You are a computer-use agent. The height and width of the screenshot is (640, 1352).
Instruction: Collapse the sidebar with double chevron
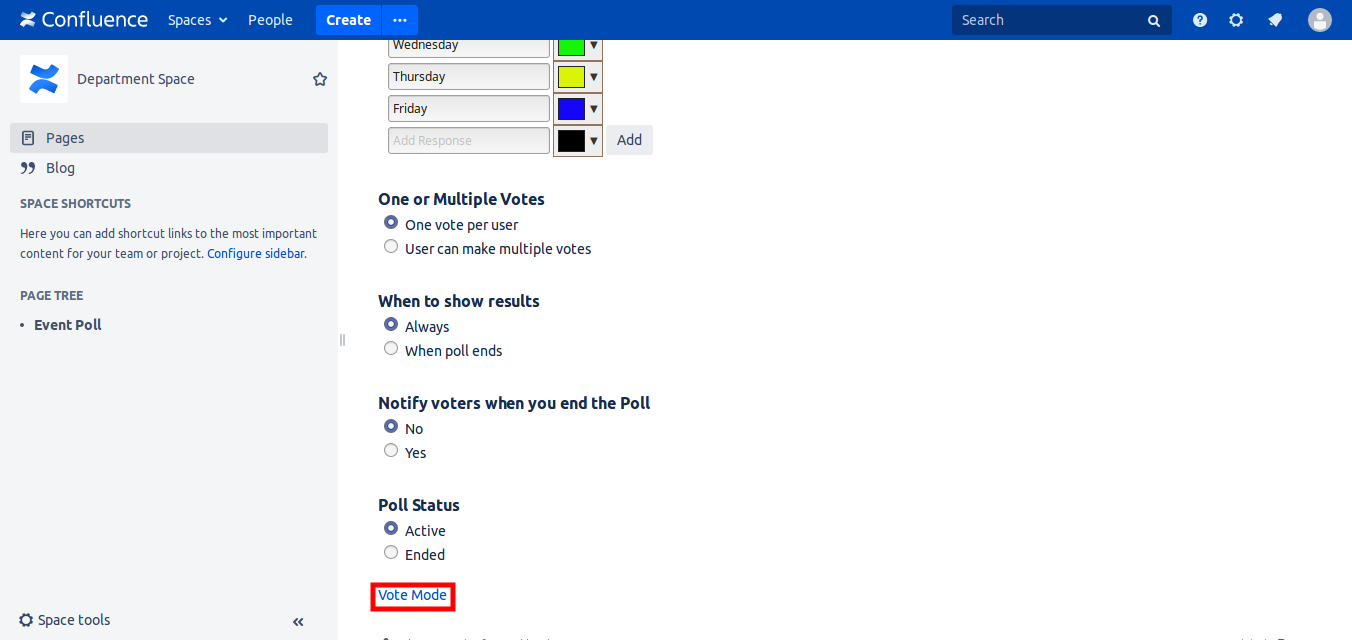point(298,621)
